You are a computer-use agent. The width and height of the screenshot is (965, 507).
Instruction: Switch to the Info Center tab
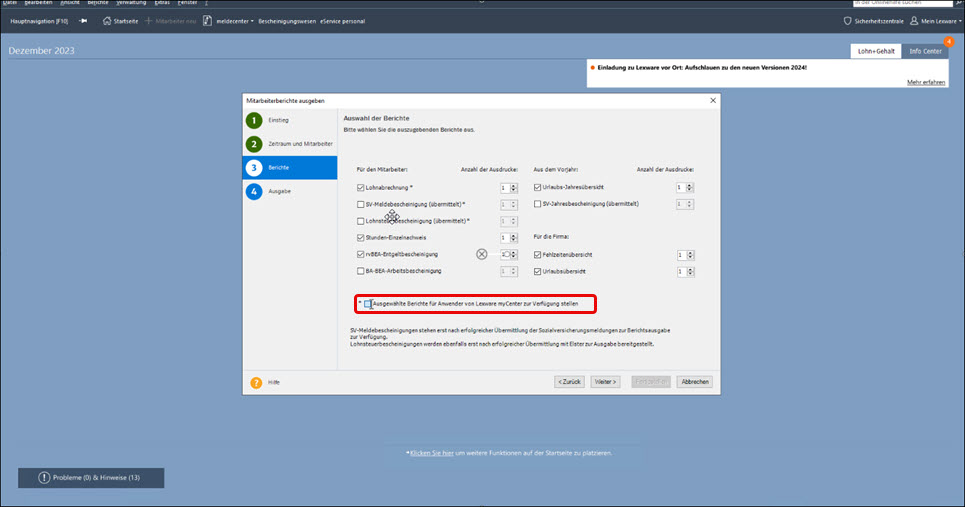click(x=924, y=51)
